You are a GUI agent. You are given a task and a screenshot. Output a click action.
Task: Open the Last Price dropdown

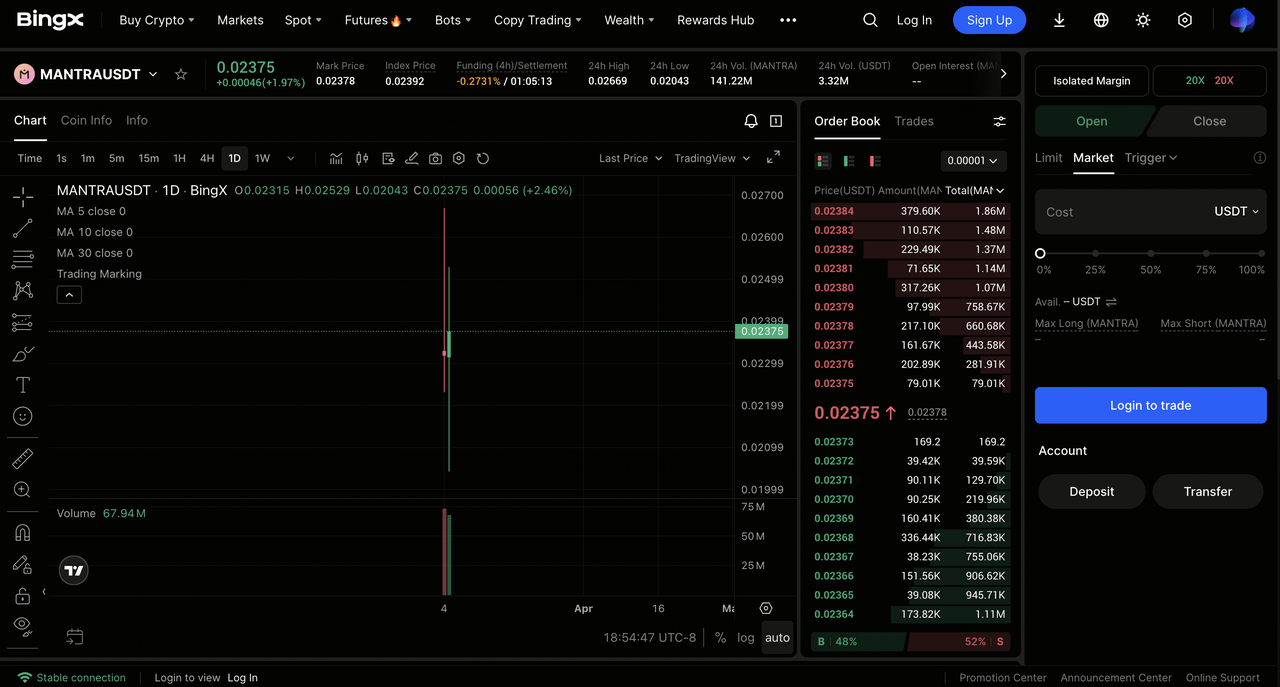pos(630,158)
